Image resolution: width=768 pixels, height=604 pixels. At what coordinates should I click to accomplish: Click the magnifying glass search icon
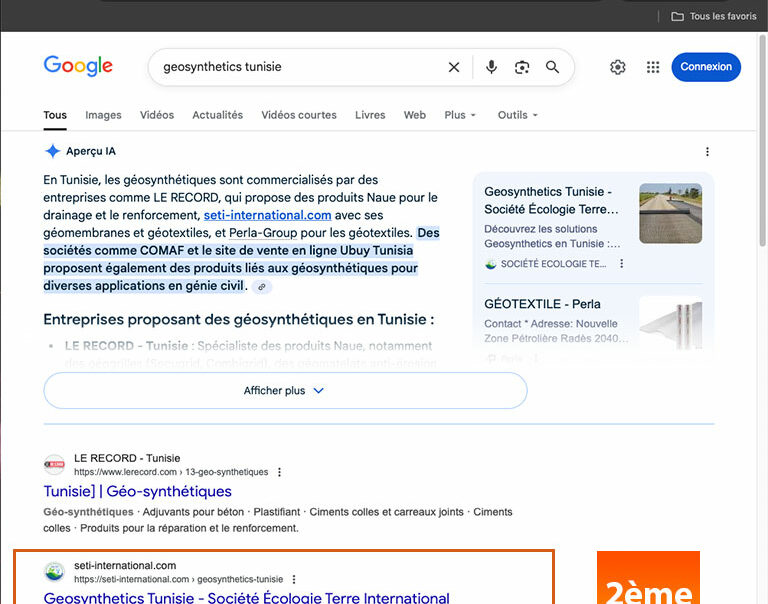pyautogui.click(x=552, y=67)
